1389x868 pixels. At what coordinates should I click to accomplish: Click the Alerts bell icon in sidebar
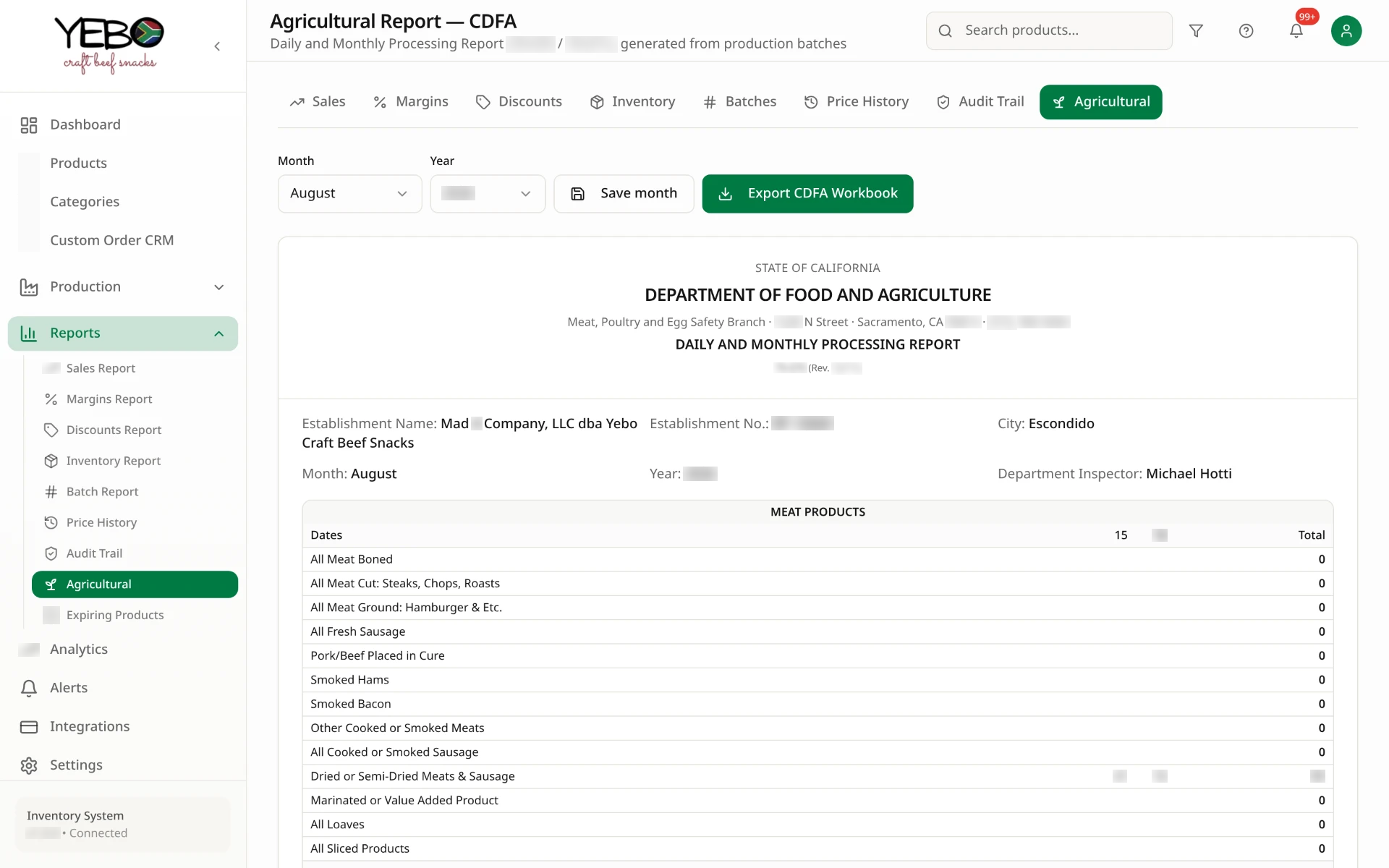29,688
